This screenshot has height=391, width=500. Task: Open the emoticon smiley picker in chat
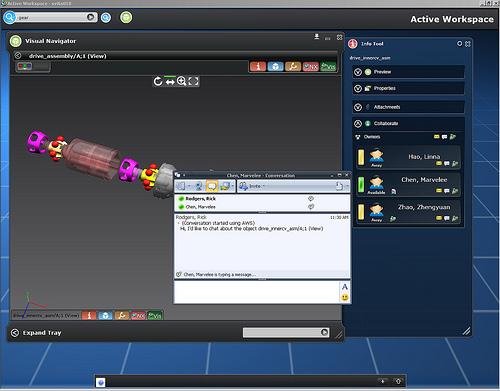pos(345,297)
